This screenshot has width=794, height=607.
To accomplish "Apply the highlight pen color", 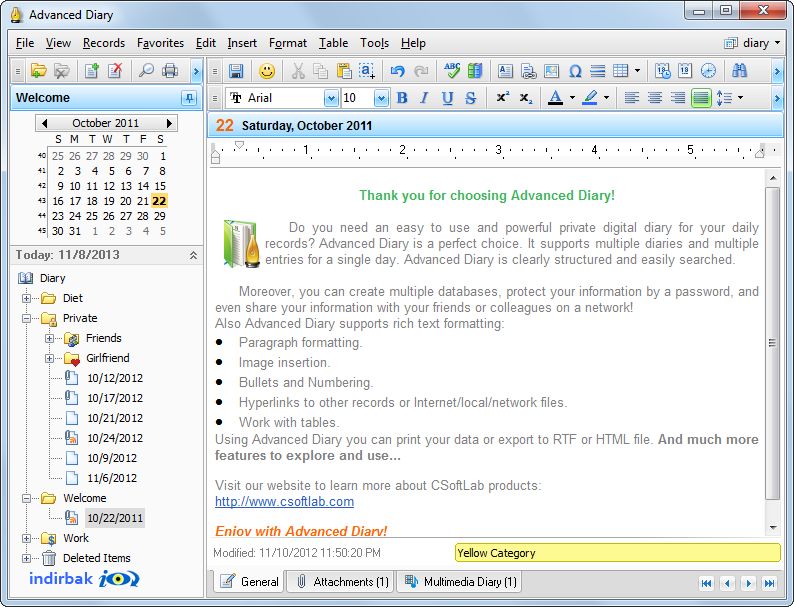I will [590, 98].
